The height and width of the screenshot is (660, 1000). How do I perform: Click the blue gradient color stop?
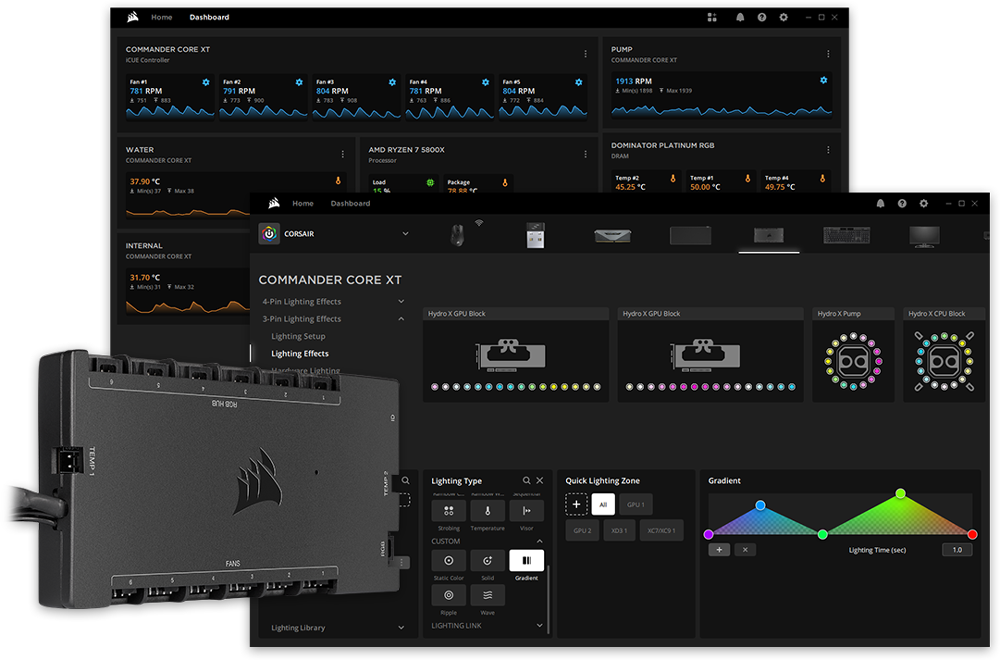point(760,505)
